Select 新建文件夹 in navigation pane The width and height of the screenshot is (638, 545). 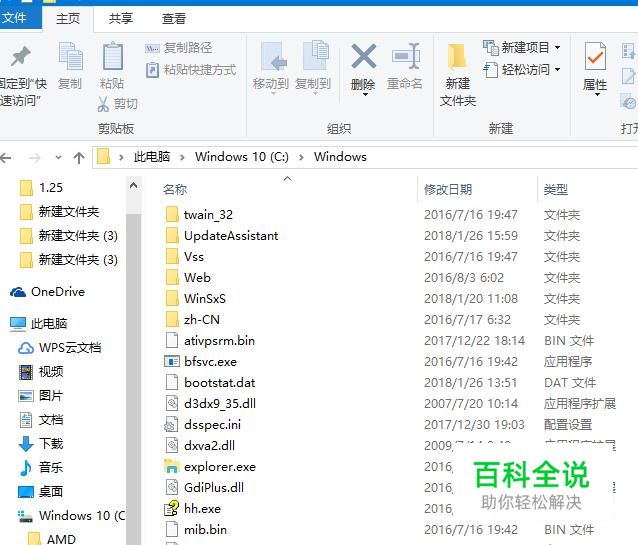point(59,212)
